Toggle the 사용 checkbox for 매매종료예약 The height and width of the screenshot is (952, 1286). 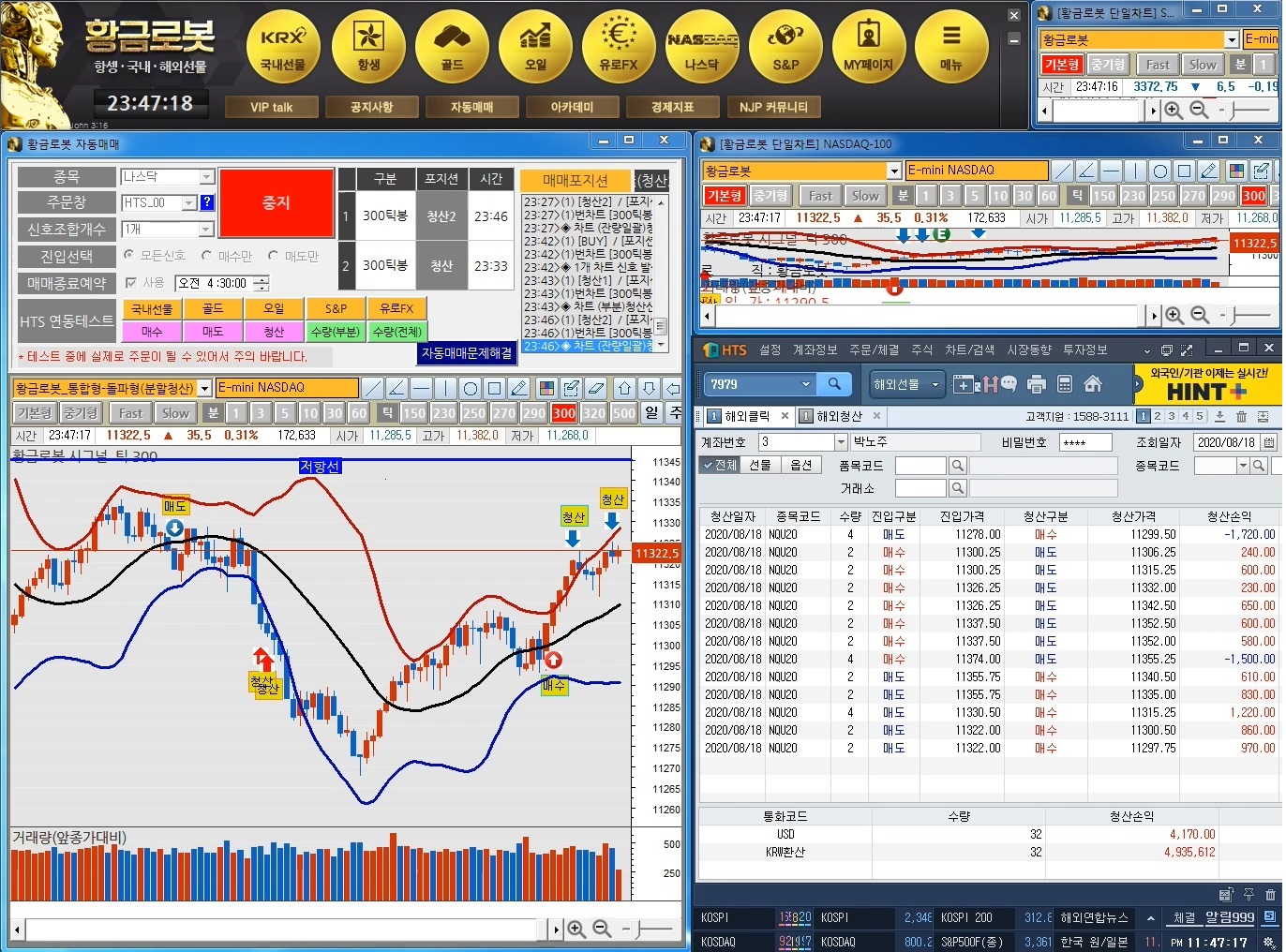(x=131, y=282)
